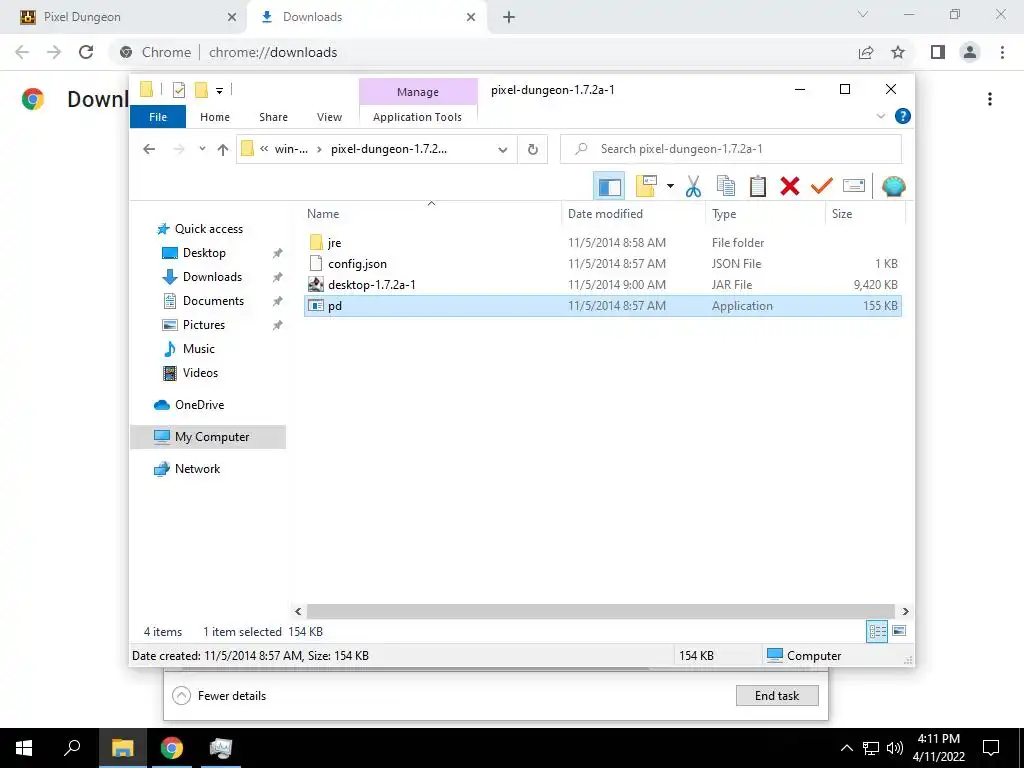Select the jre folder
This screenshot has height=768, width=1024.
click(x=603, y=243)
